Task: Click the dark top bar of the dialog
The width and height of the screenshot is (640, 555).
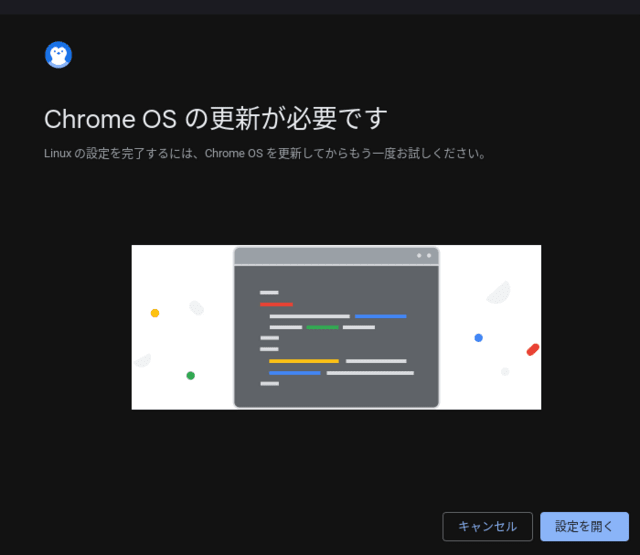Action: [320, 7]
